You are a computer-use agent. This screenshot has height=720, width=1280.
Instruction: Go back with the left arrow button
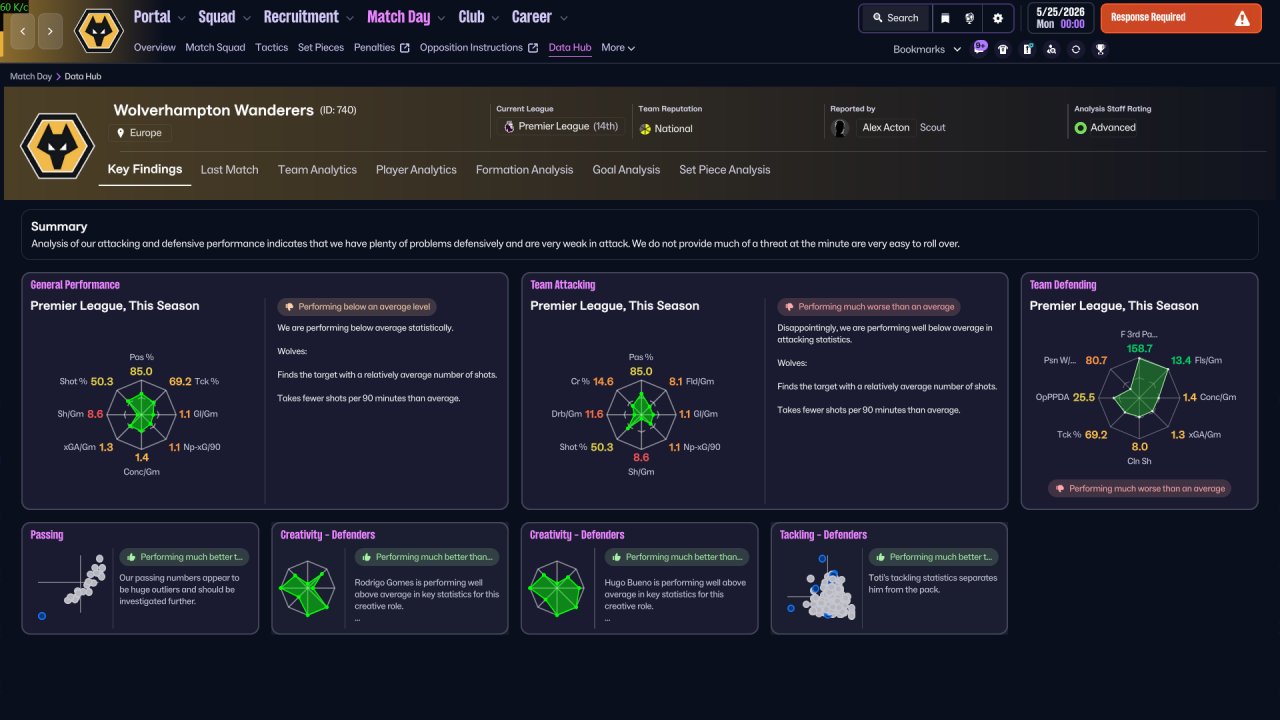(x=22, y=32)
